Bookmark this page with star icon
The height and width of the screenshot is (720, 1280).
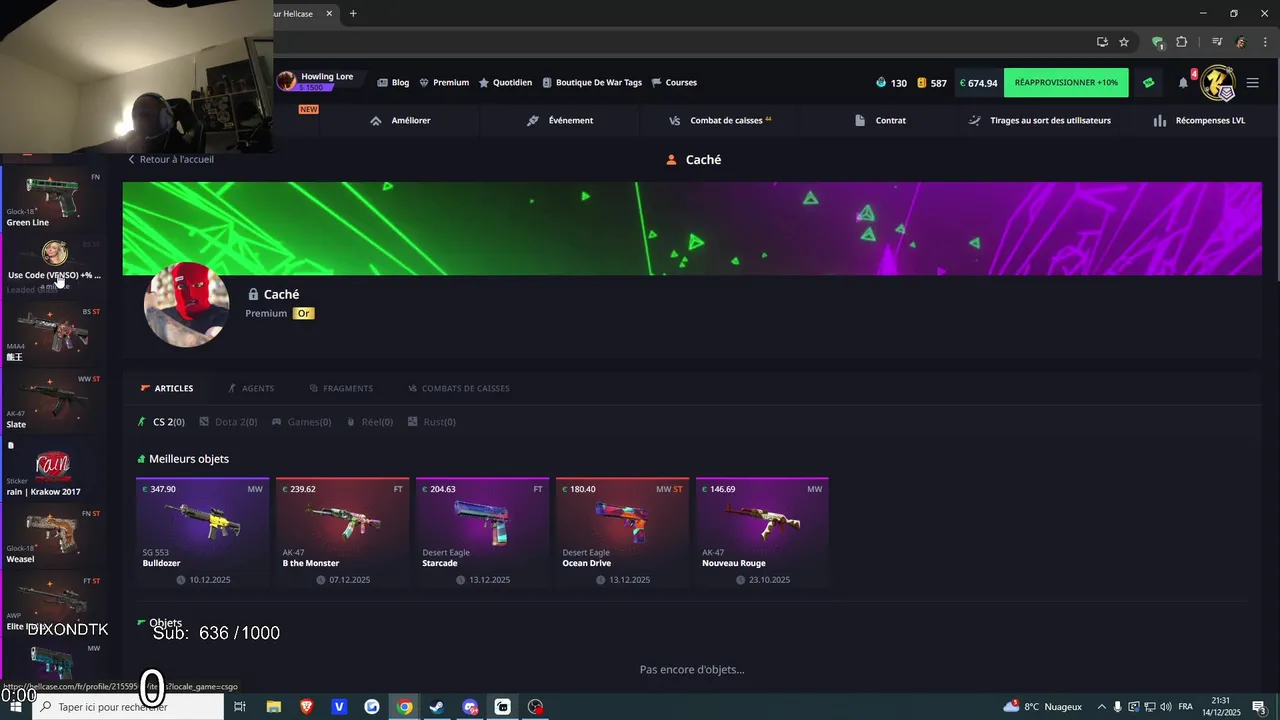click(x=1124, y=42)
